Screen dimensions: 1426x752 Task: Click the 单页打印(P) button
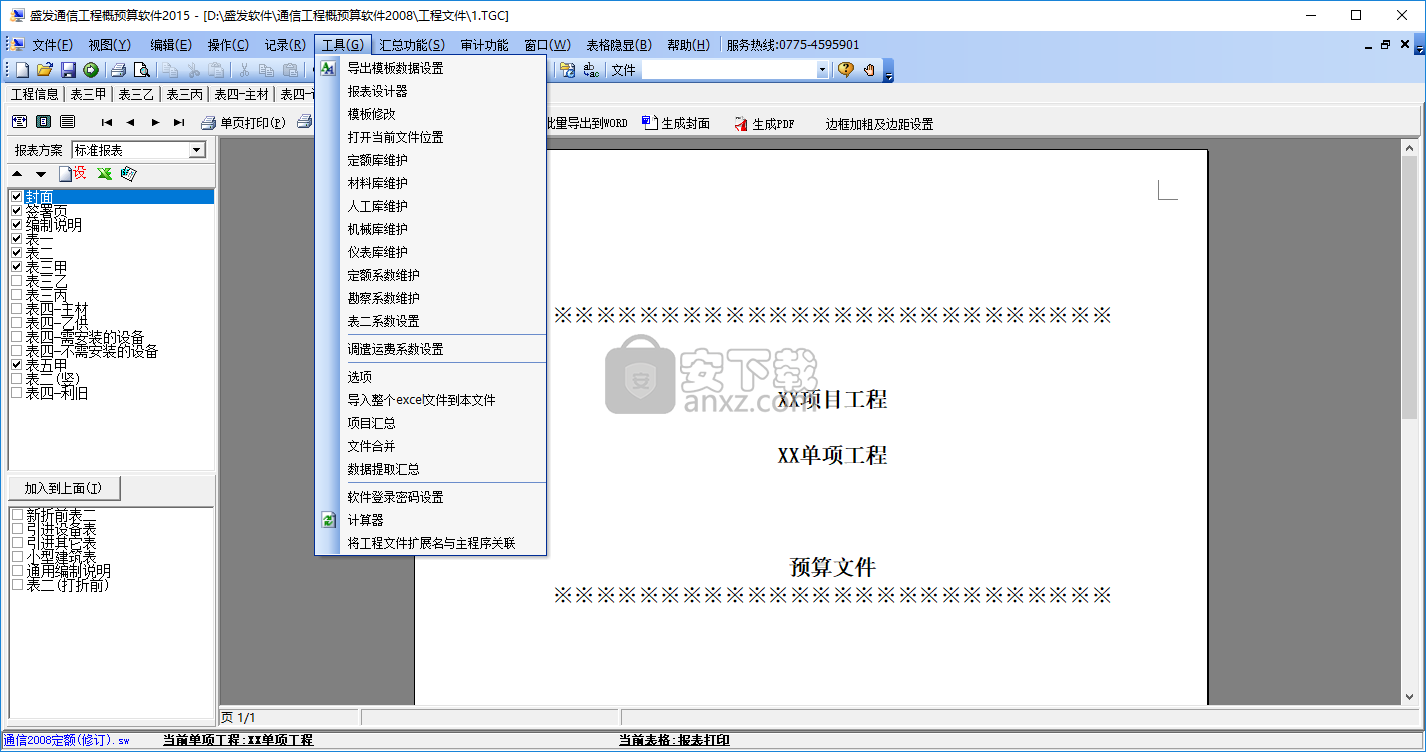tap(243, 123)
